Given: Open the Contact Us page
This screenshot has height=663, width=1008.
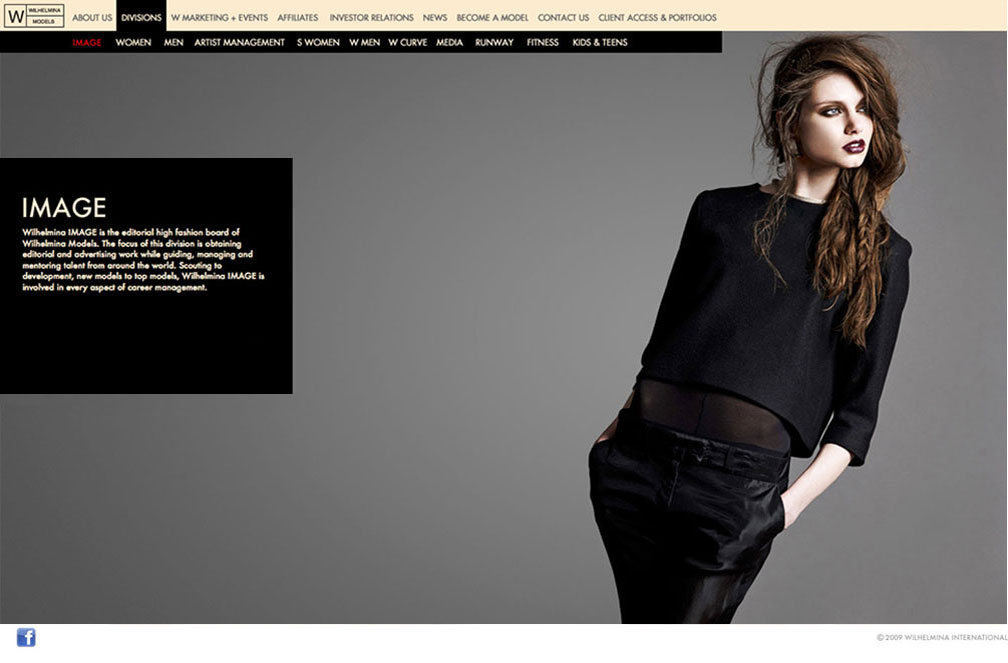Looking at the screenshot, I should [563, 17].
